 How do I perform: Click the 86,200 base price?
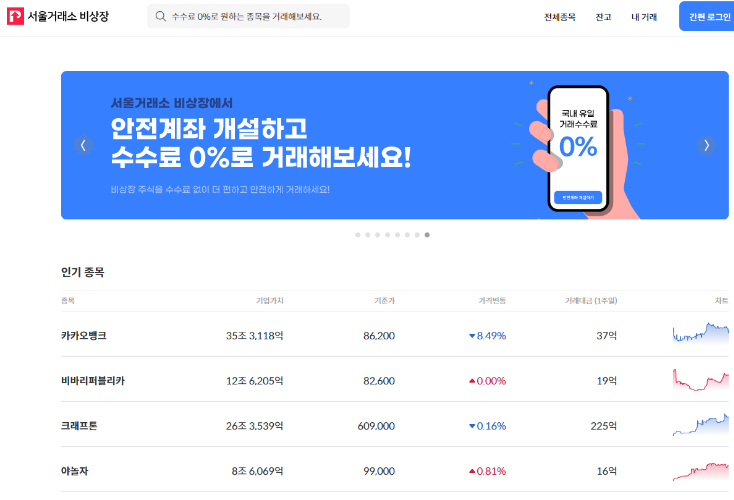[379, 336]
